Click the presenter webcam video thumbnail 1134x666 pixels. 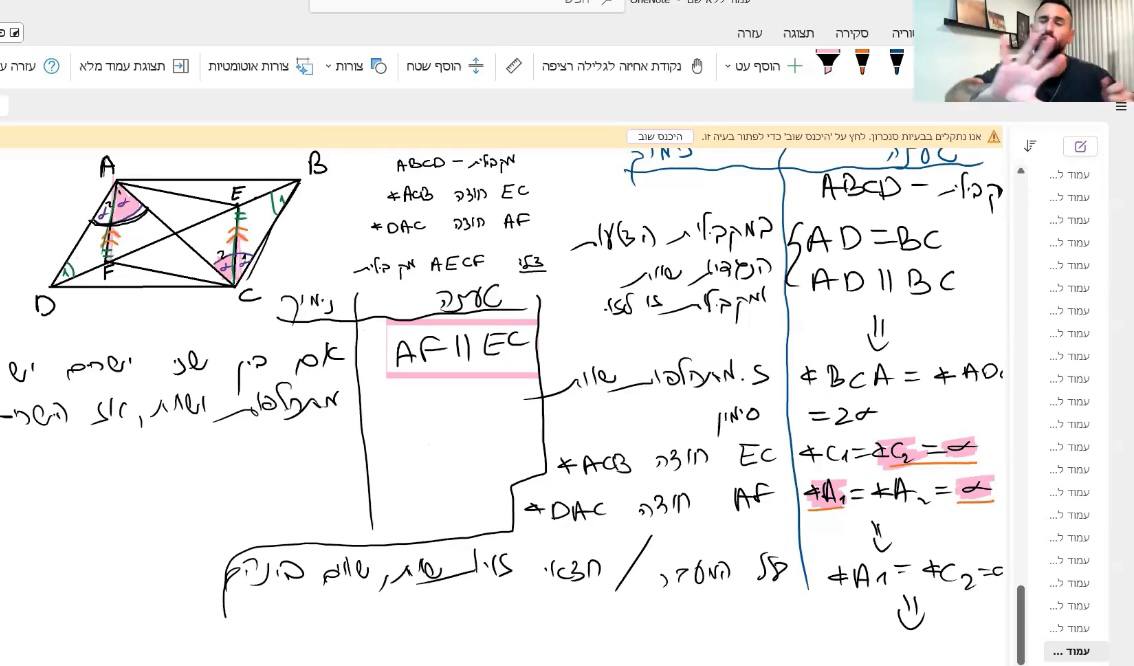[1023, 51]
